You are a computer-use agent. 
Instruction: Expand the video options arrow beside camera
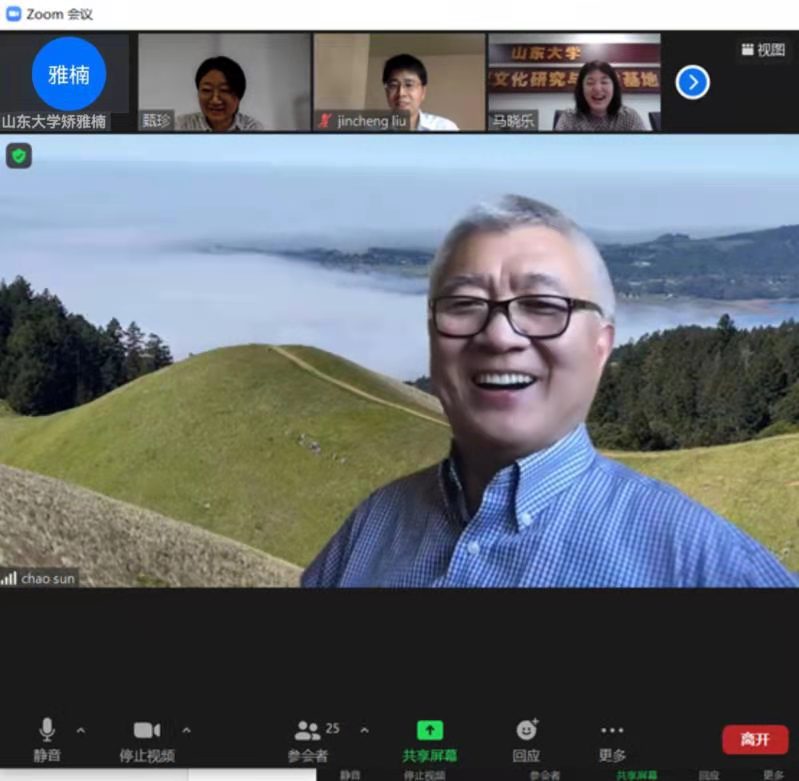[x=186, y=730]
